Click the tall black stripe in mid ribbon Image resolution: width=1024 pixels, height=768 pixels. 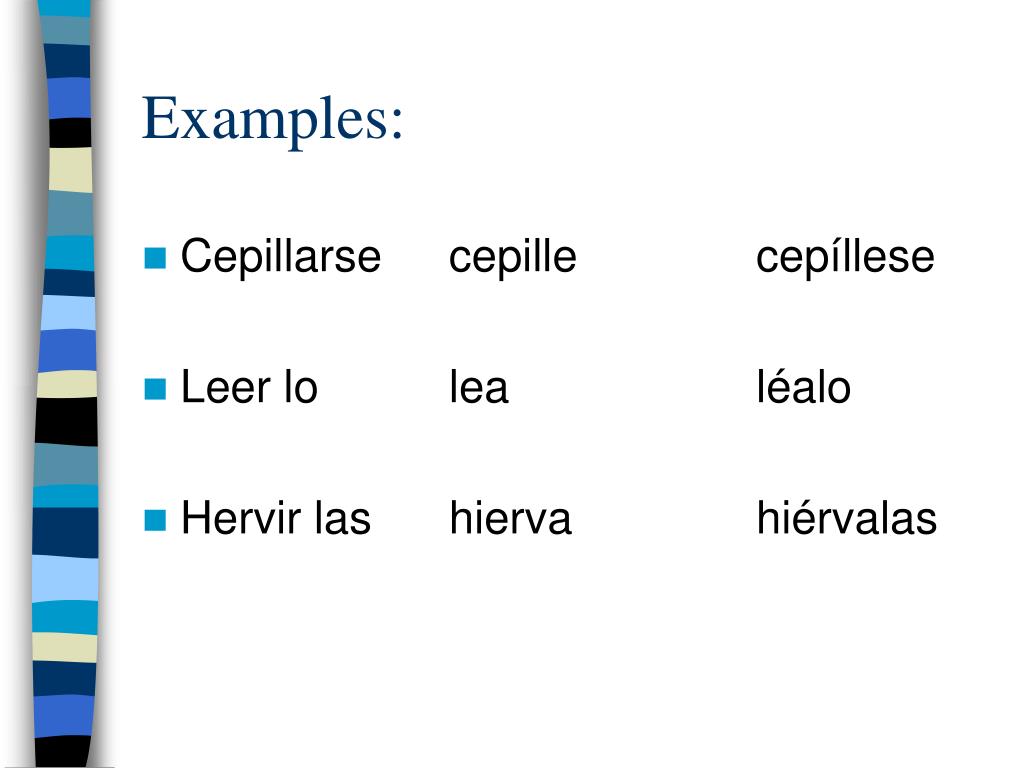(x=66, y=421)
